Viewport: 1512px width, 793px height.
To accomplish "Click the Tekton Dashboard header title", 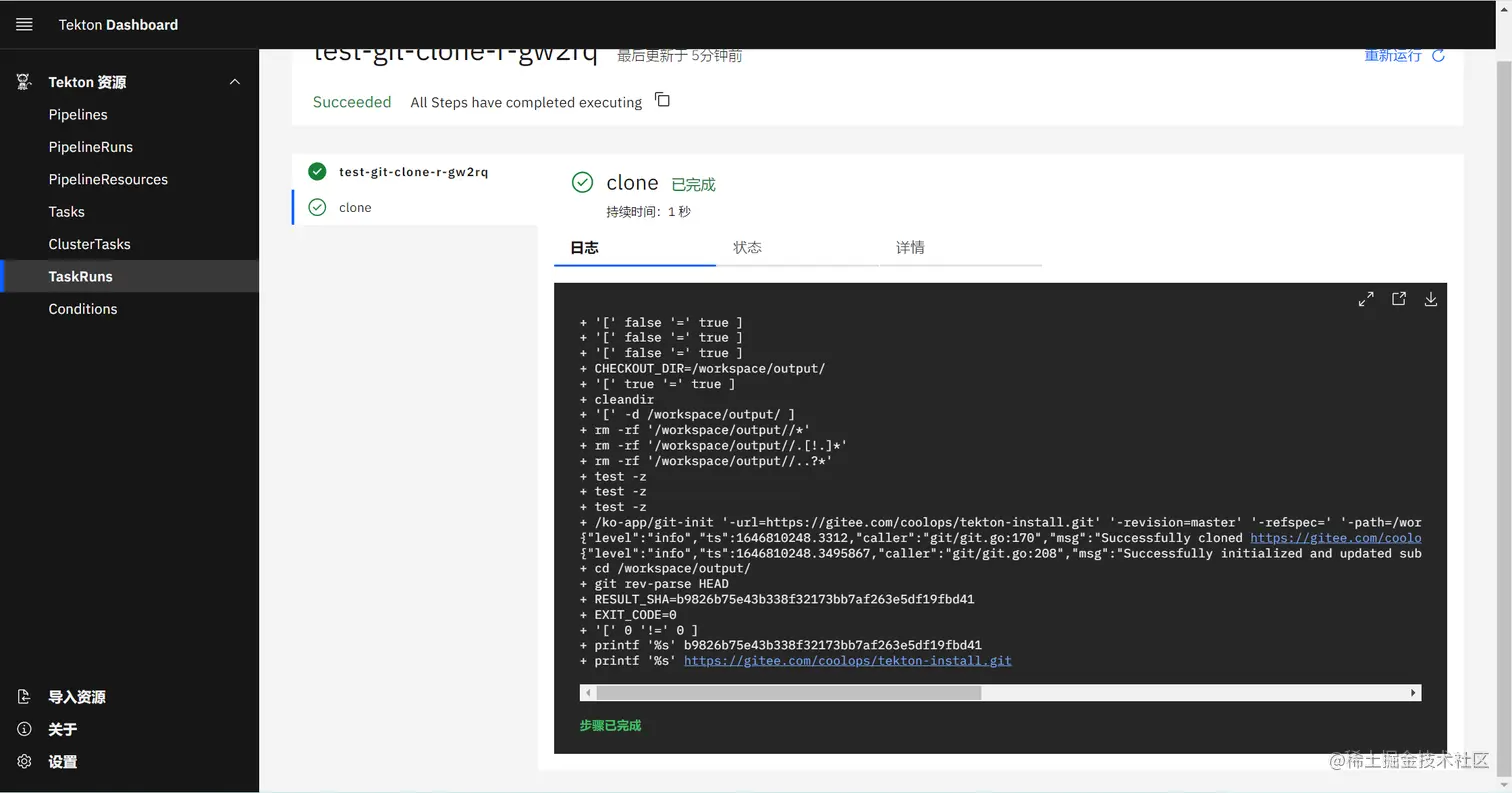I will point(118,25).
